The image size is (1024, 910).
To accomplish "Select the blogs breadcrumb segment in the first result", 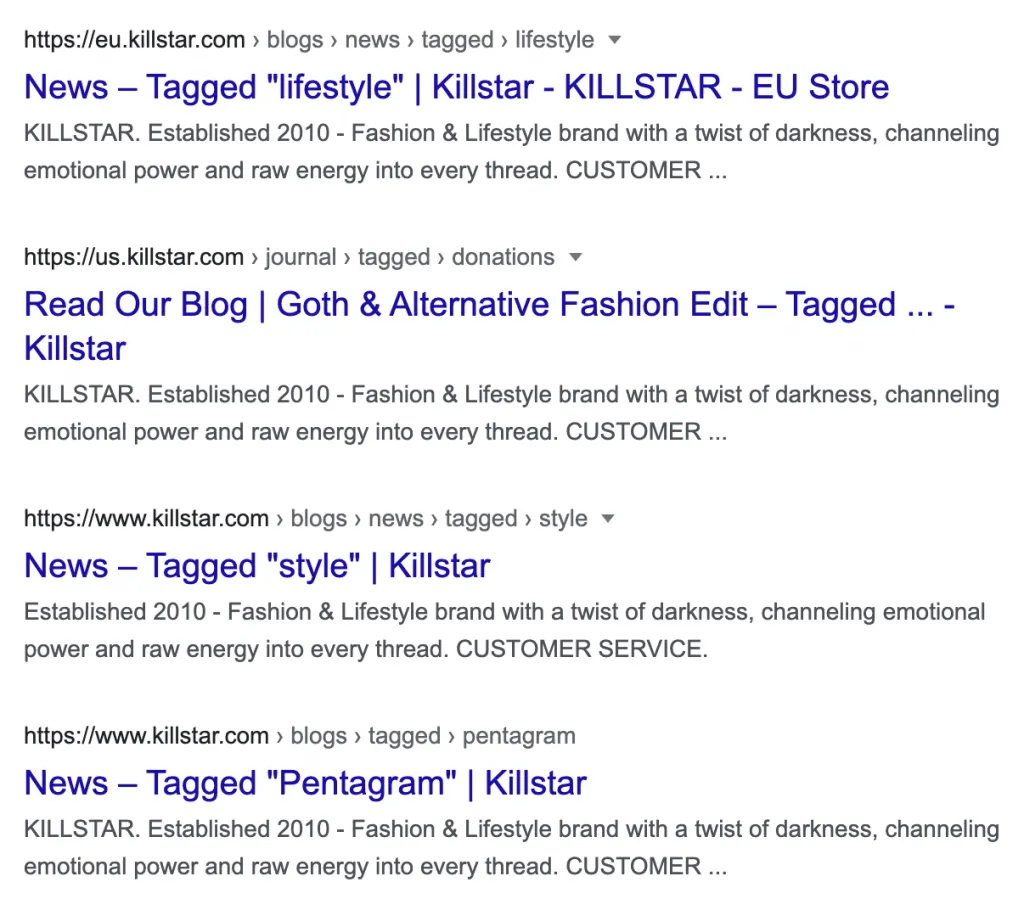I will pos(294,40).
